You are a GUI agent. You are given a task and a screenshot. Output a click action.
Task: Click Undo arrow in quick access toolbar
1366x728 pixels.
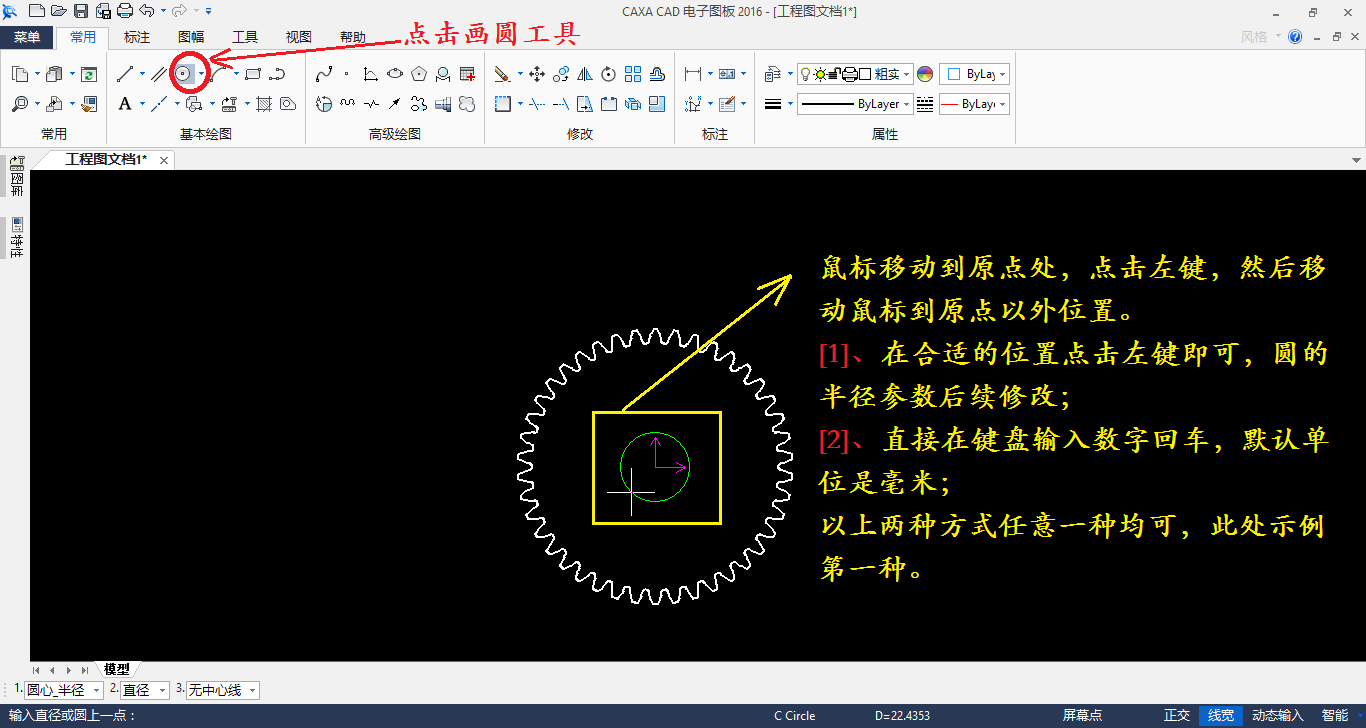(146, 11)
